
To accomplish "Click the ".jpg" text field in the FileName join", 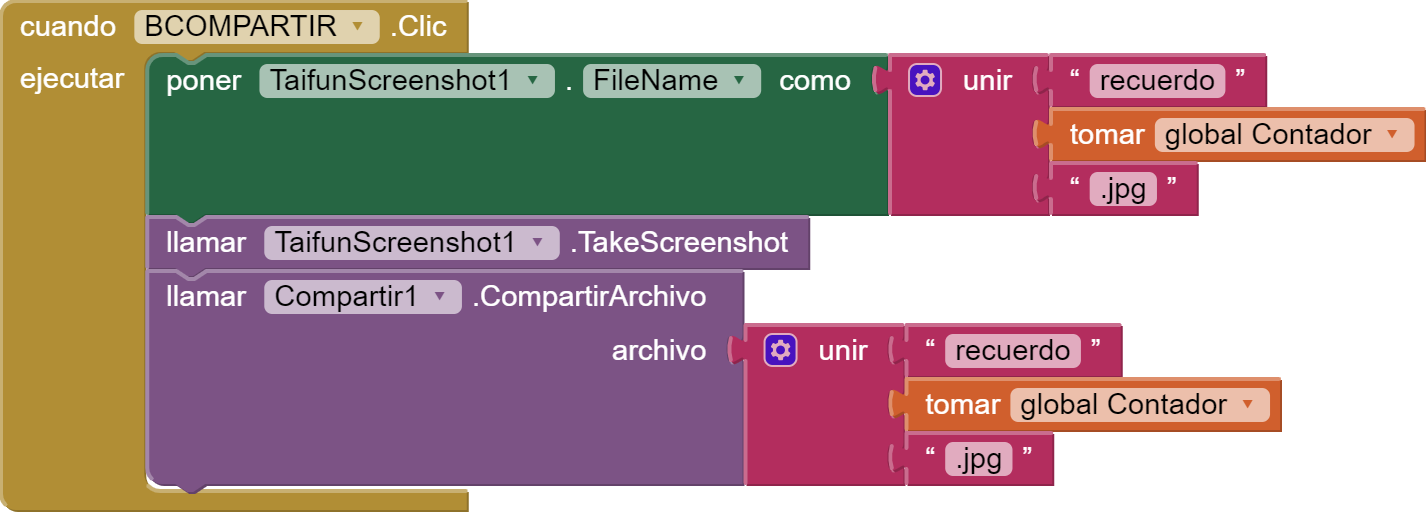I will [1123, 188].
